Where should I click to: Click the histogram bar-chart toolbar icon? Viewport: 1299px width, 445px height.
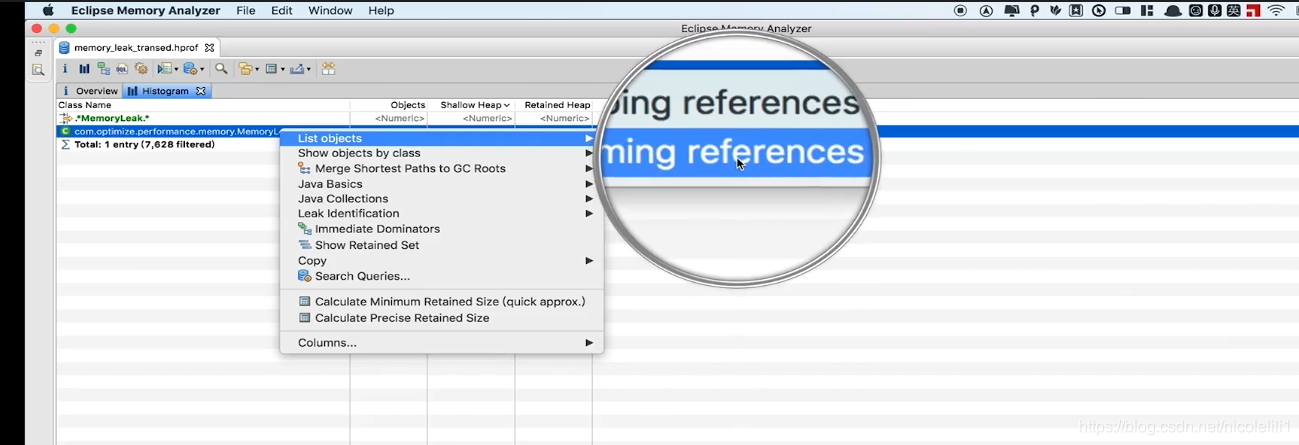coord(84,69)
